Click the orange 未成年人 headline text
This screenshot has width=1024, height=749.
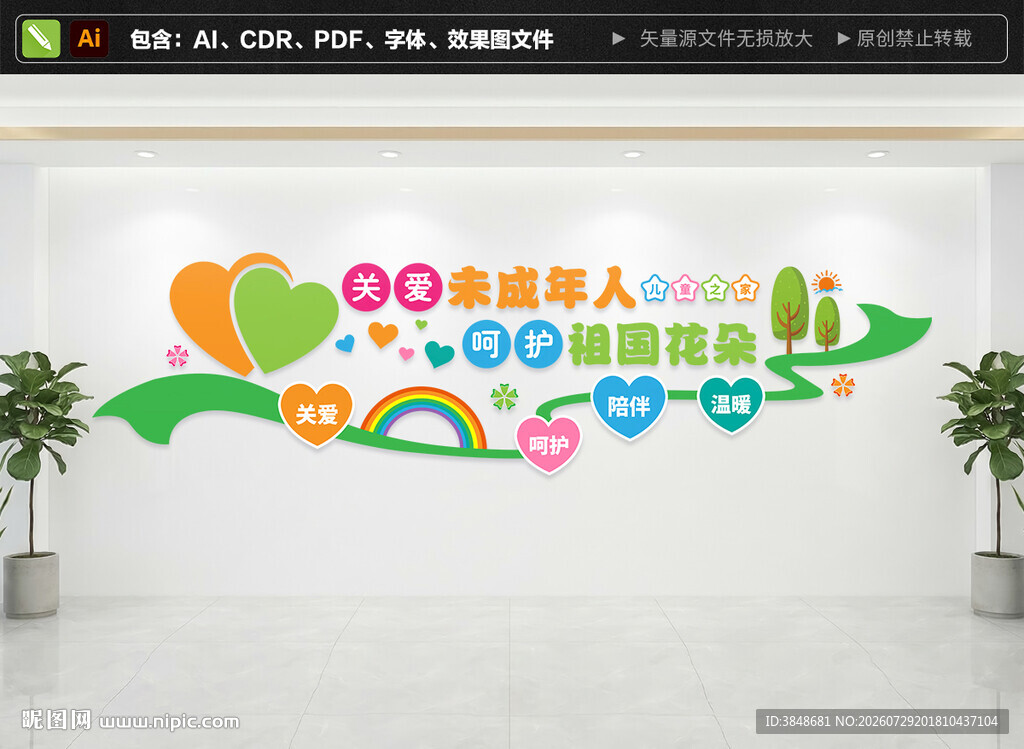(x=541, y=288)
